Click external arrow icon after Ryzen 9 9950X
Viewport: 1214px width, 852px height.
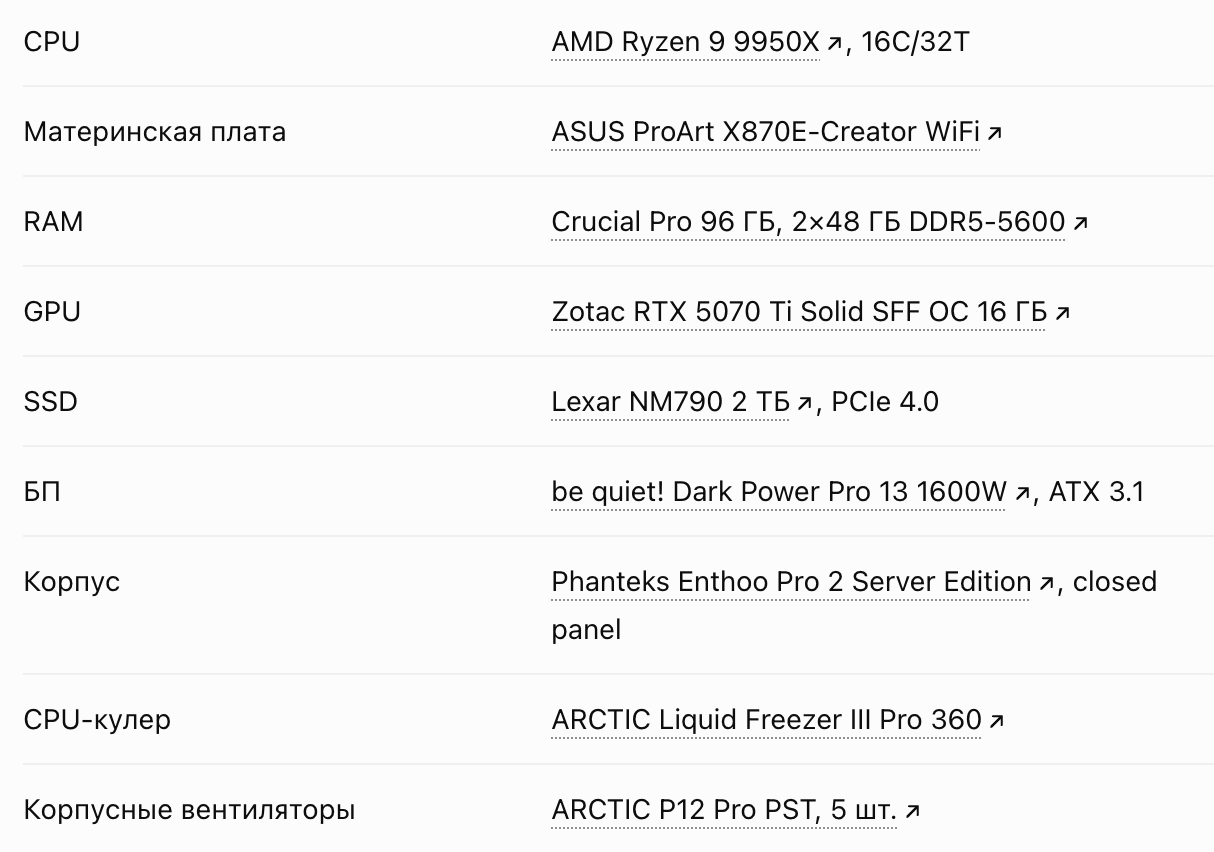[834, 44]
